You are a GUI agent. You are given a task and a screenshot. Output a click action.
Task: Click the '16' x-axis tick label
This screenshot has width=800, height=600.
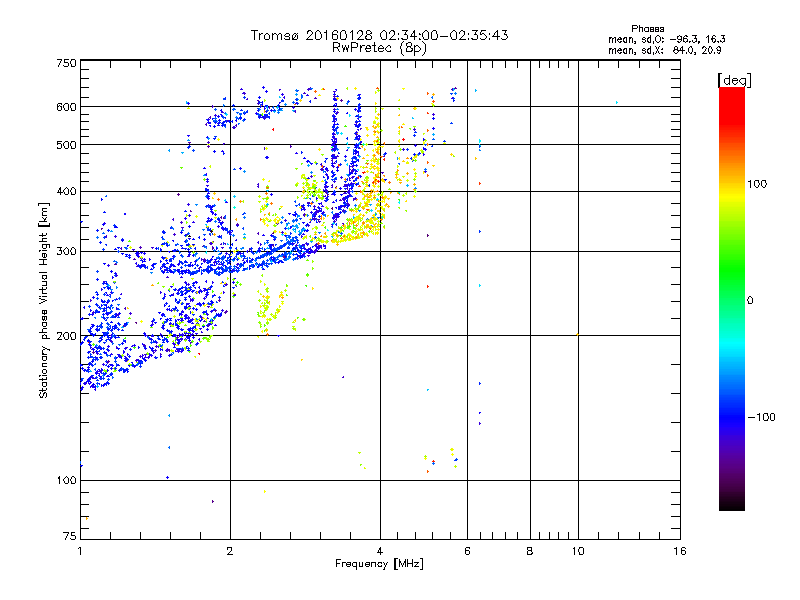[680, 551]
